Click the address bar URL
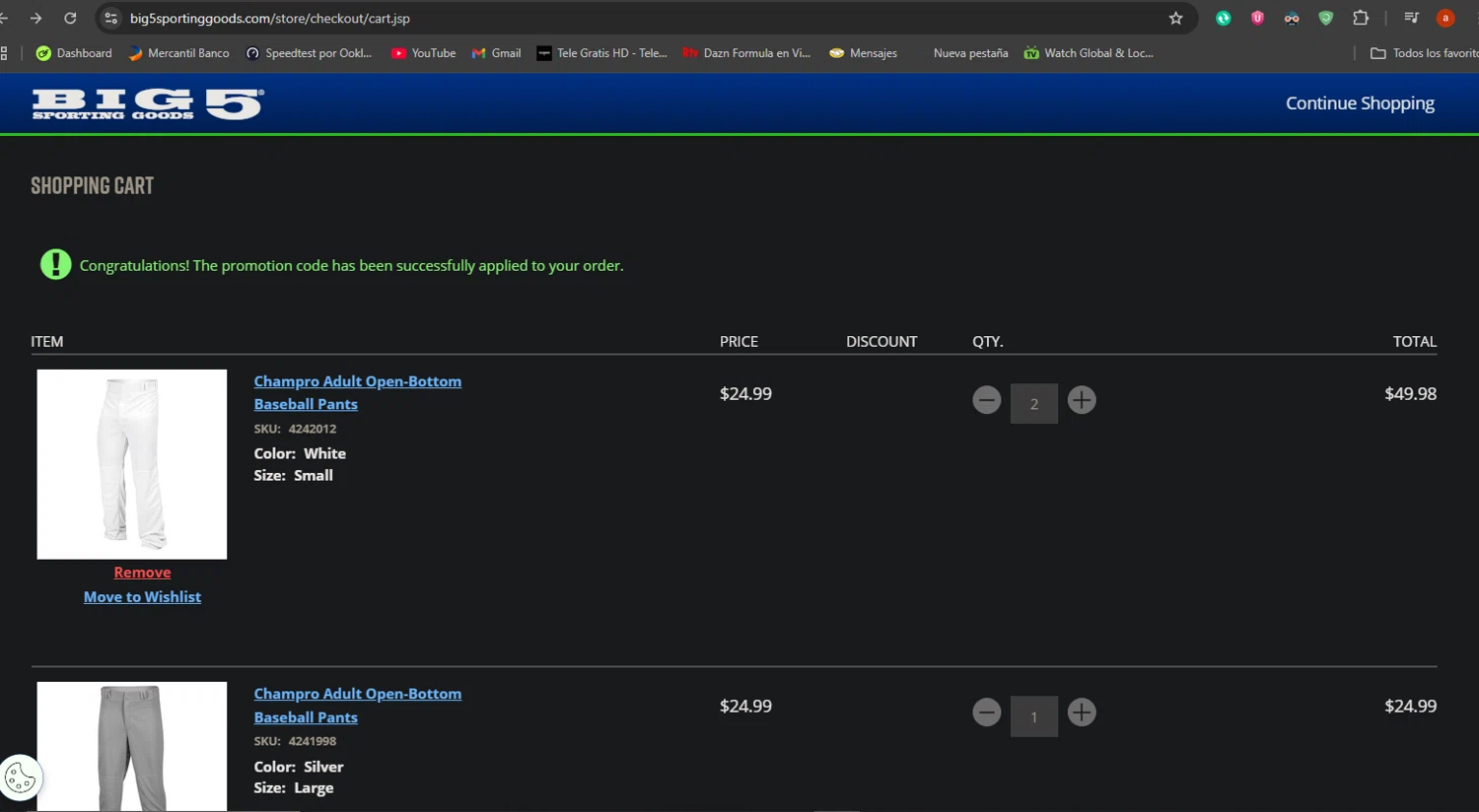Viewport: 1479px width, 812px height. (270, 18)
